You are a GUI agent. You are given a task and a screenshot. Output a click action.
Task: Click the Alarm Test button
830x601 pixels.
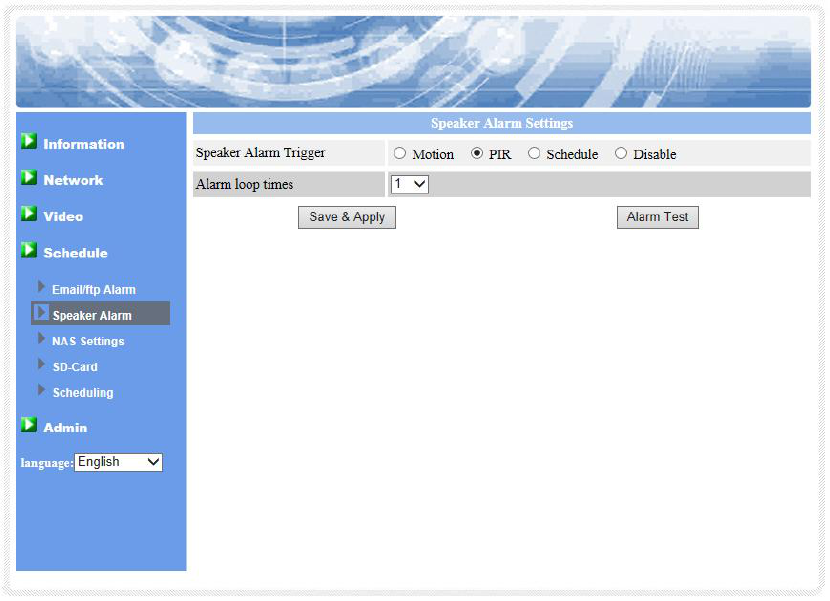pyautogui.click(x=657, y=218)
